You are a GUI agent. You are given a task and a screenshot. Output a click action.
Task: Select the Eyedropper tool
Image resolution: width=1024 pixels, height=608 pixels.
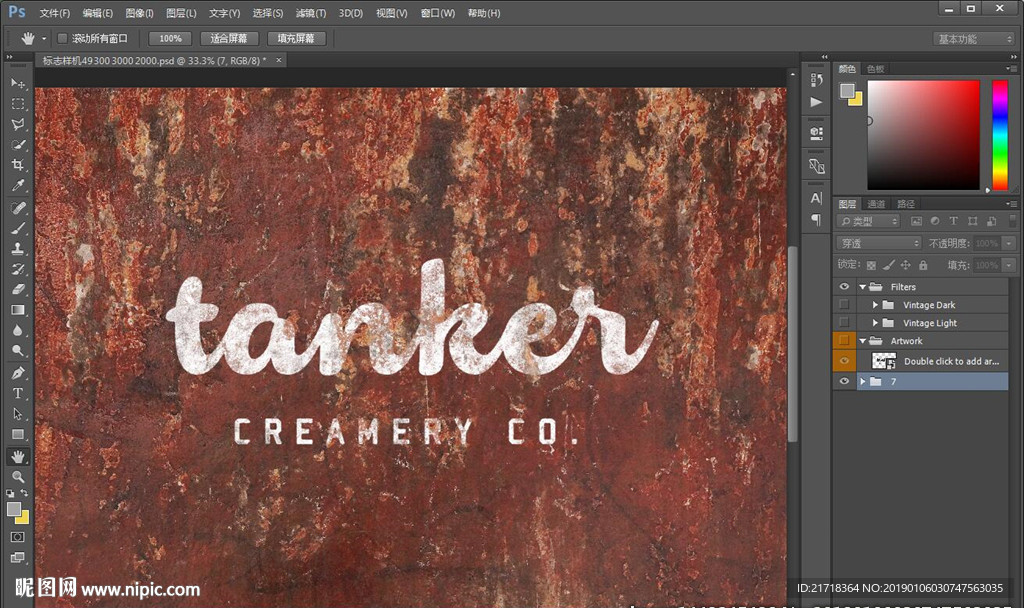click(x=18, y=185)
